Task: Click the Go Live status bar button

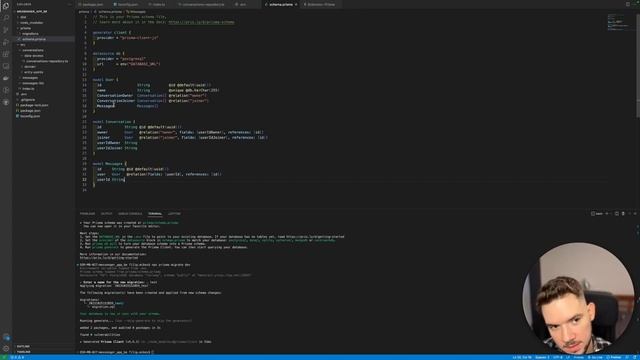Action: 595,358
